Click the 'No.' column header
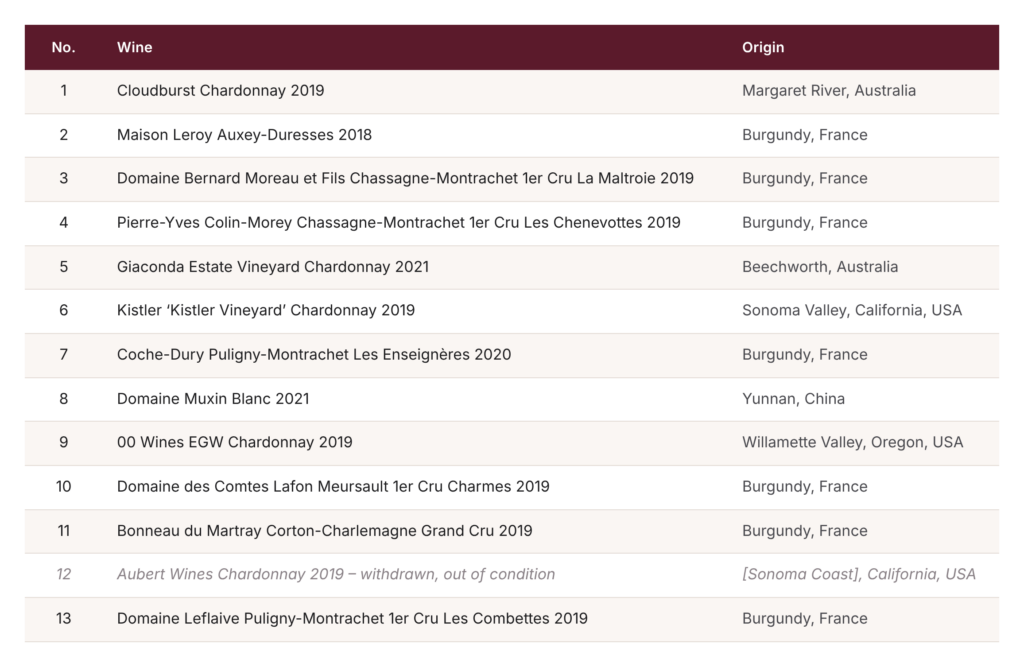1024x667 pixels. (63, 47)
